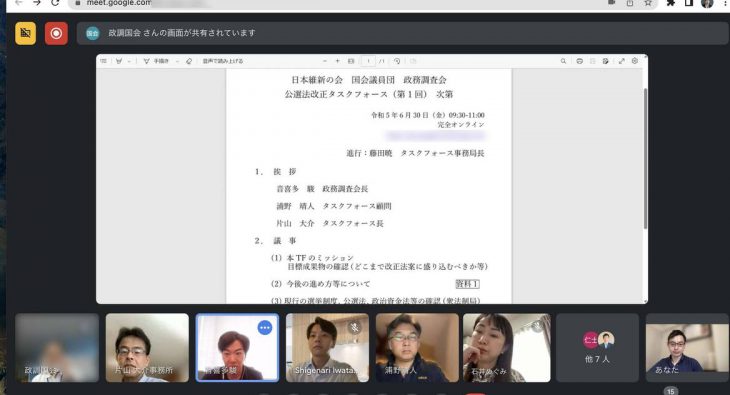This screenshot has width=730, height=395.
Task: Zoom in with the plus button
Action: click(x=338, y=61)
